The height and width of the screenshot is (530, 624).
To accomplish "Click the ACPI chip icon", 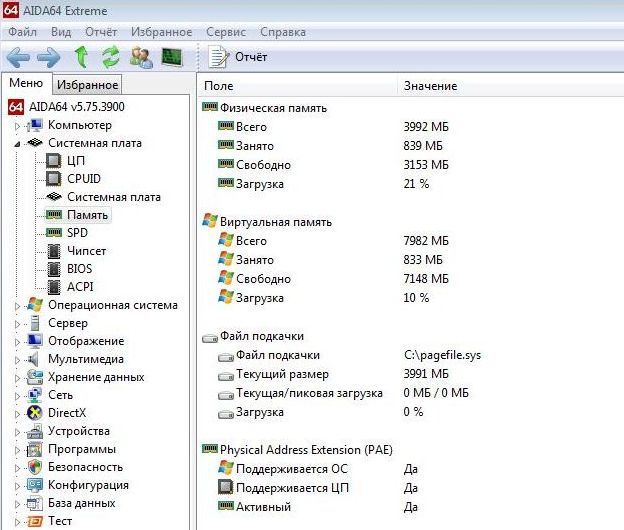I will [54, 287].
